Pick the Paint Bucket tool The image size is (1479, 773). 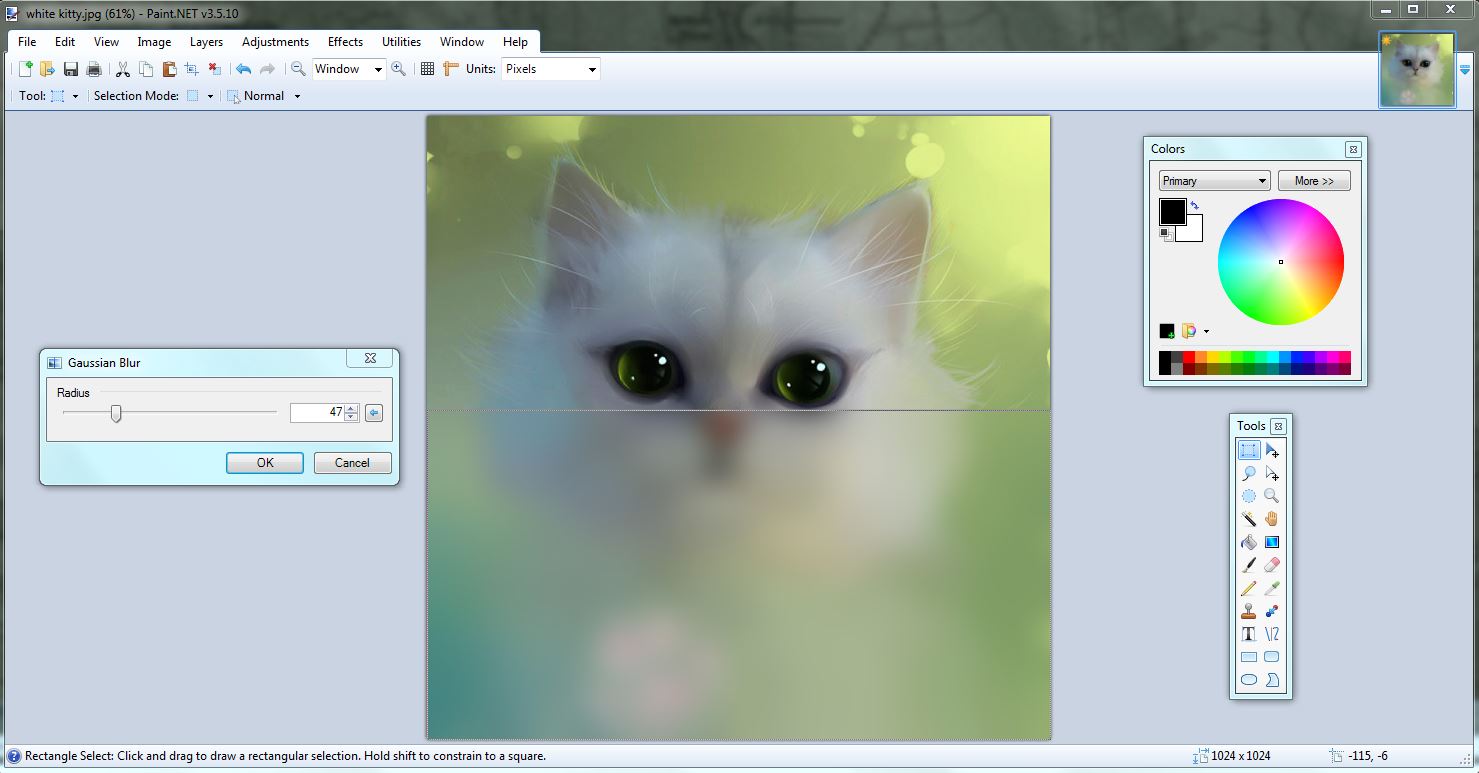1249,542
